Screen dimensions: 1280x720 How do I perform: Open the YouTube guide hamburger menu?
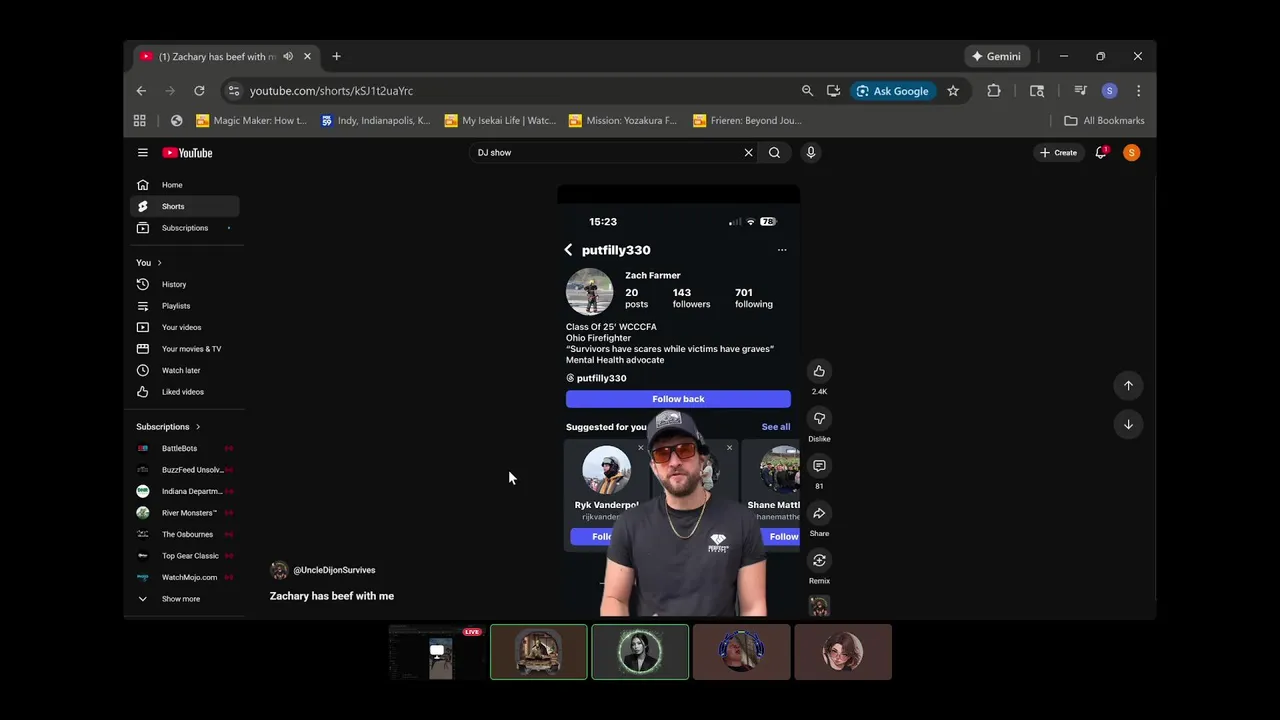(143, 153)
